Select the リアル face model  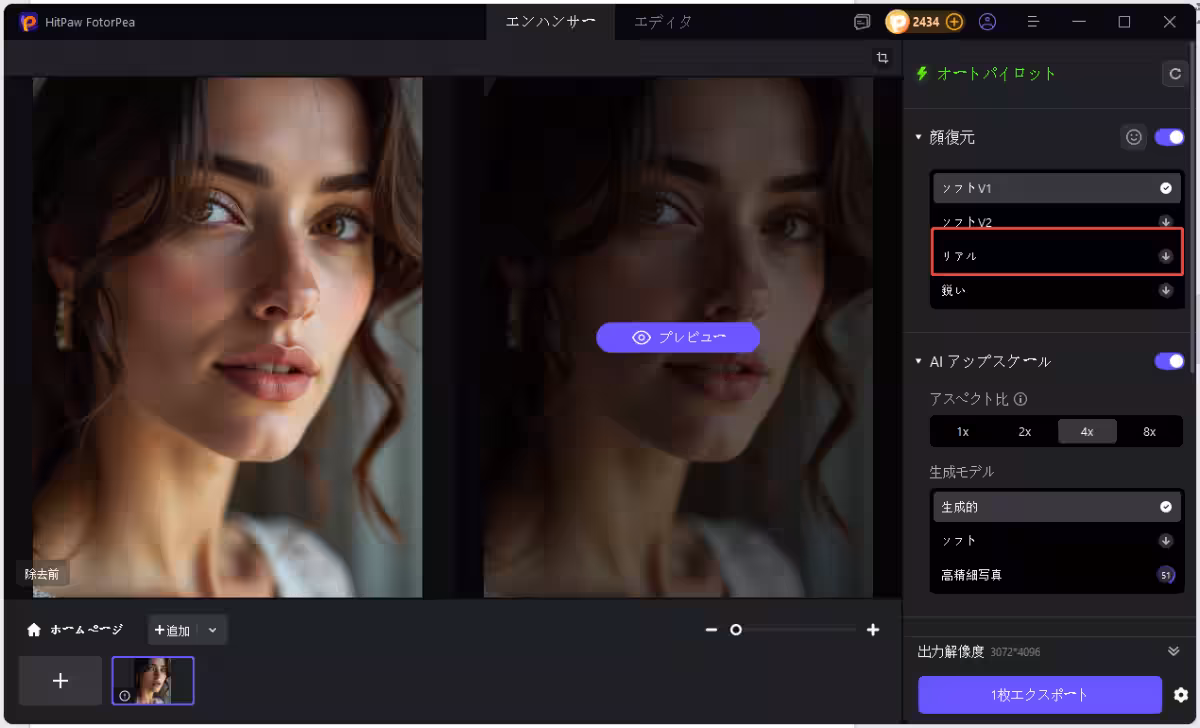click(x=1056, y=256)
